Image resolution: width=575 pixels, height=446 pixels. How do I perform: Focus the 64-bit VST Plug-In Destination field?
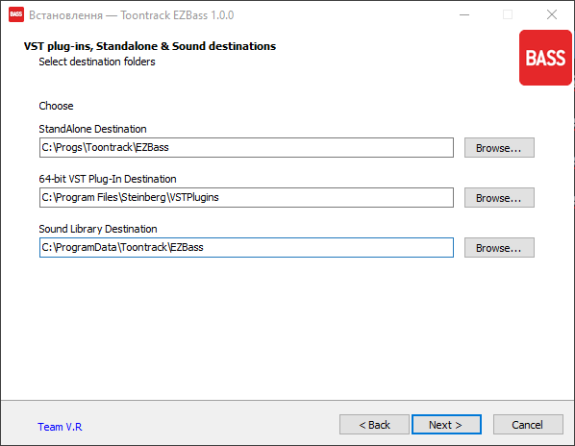246,197
